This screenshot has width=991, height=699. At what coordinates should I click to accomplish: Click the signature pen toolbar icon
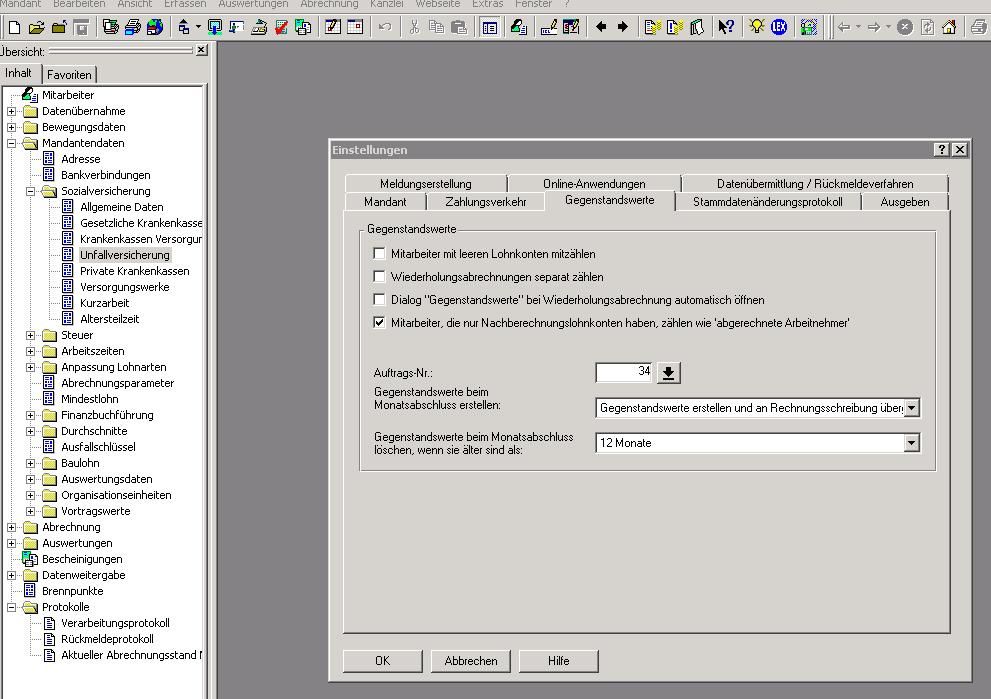pyautogui.click(x=549, y=27)
